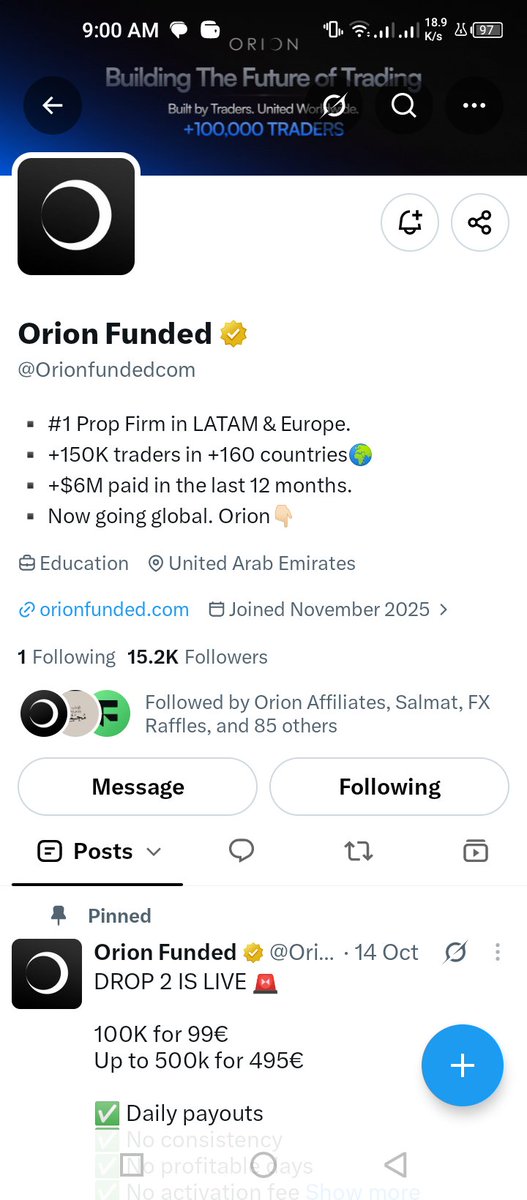
Task: Tap the blue compose plus button
Action: (x=462, y=1066)
